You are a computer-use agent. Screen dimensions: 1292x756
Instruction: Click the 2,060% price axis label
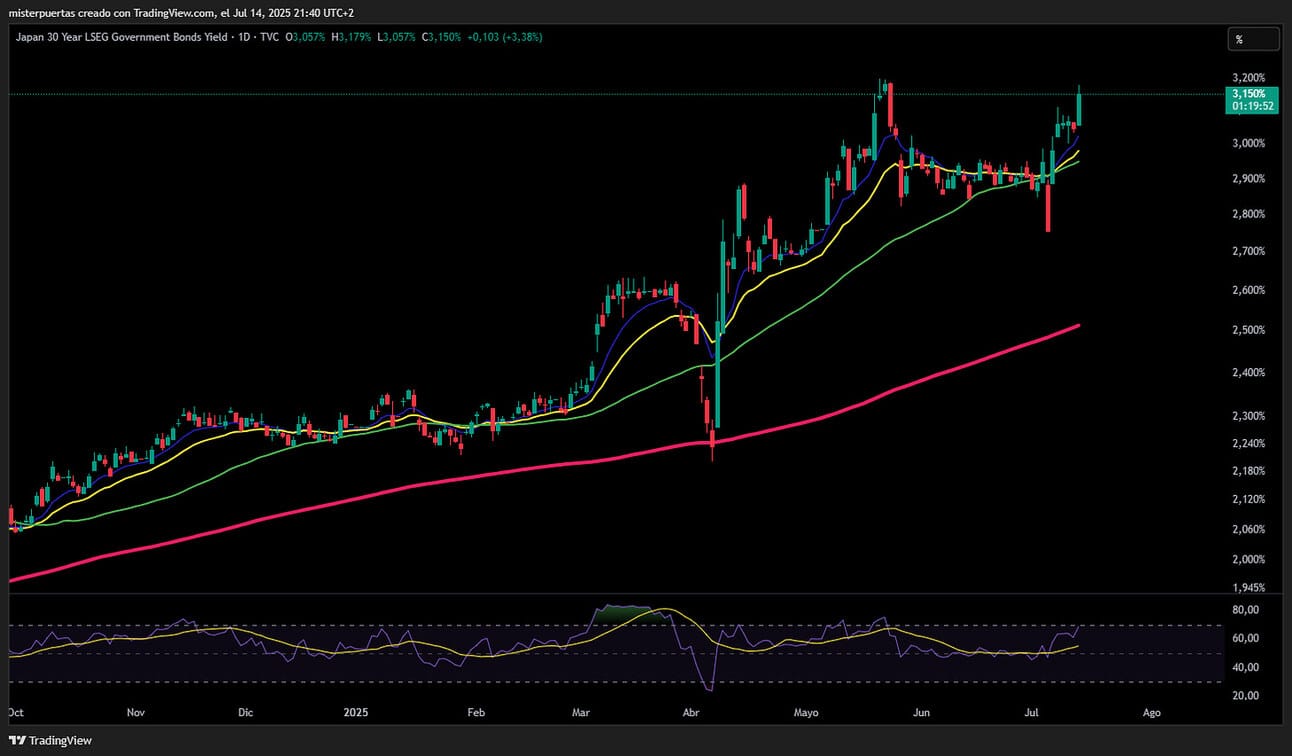[x=1250, y=529]
